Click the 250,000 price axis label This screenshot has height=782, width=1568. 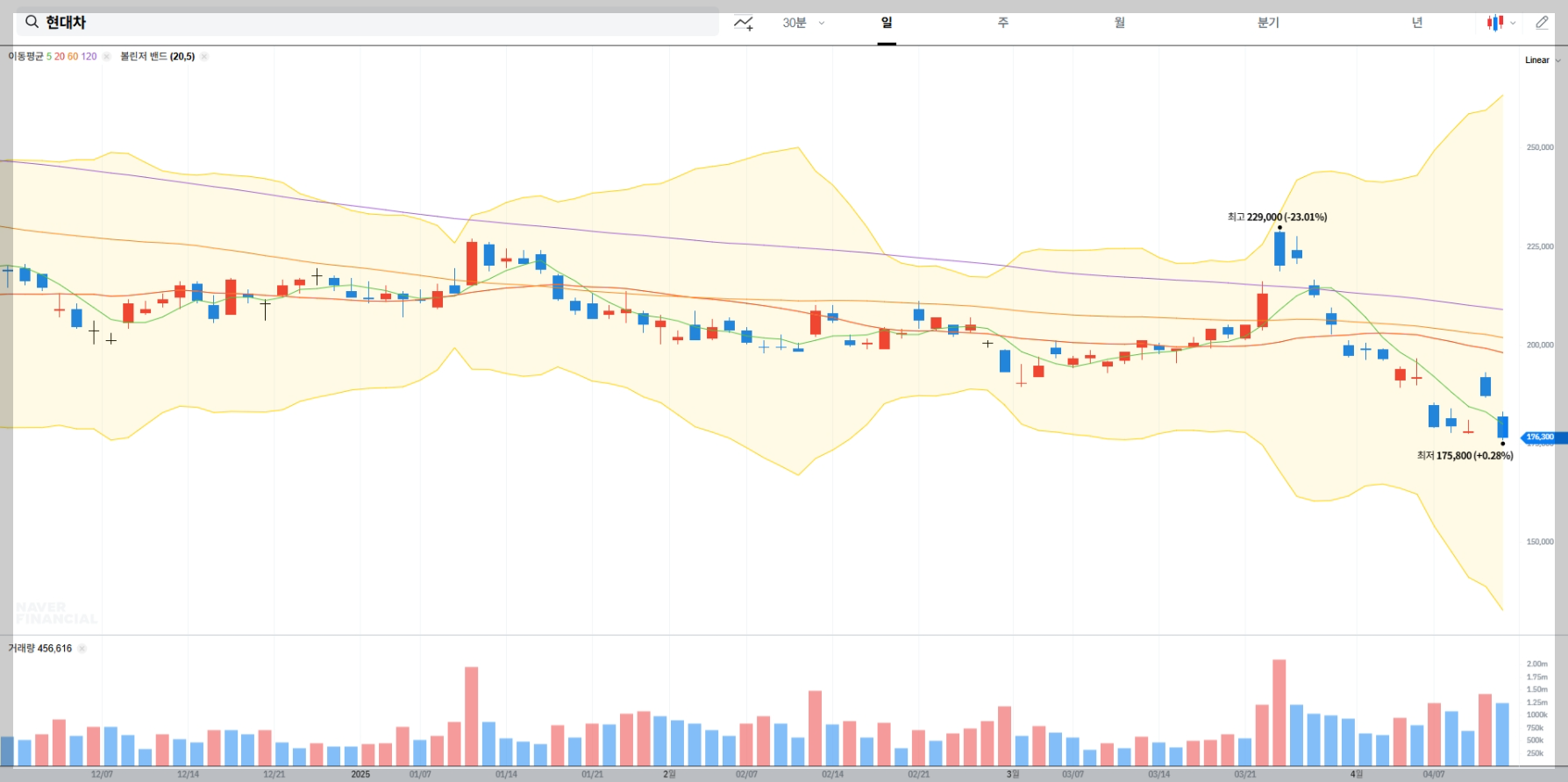[x=1540, y=147]
